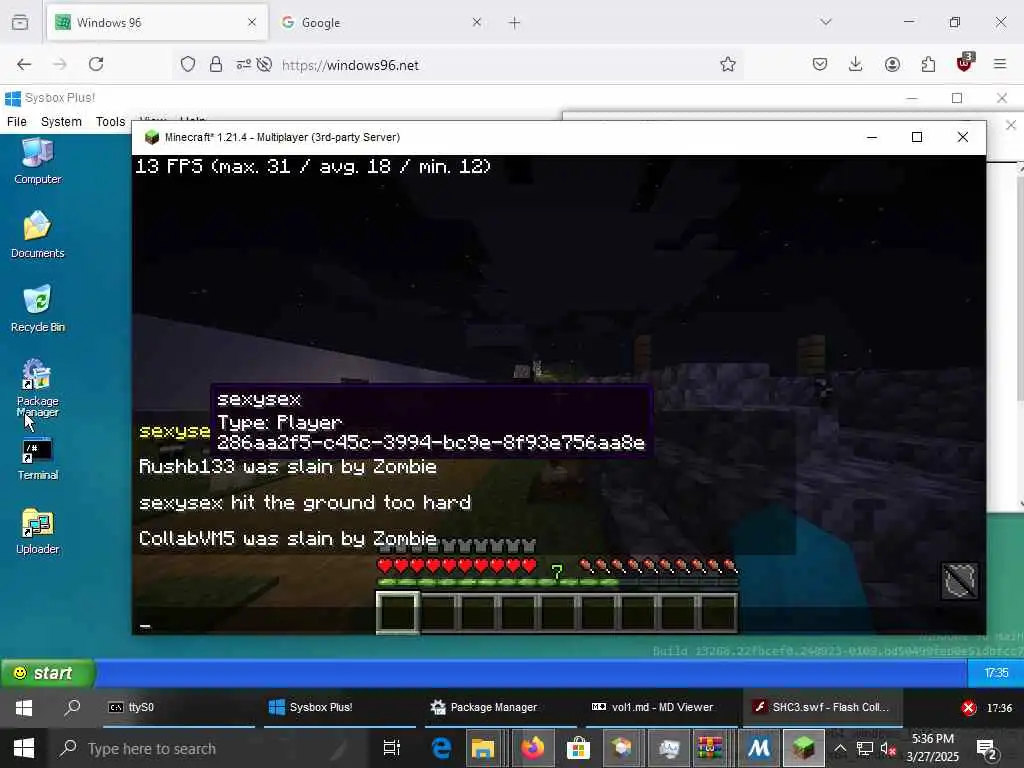Click muted volume tray icon
The width and height of the screenshot is (1024, 768).
(888, 749)
